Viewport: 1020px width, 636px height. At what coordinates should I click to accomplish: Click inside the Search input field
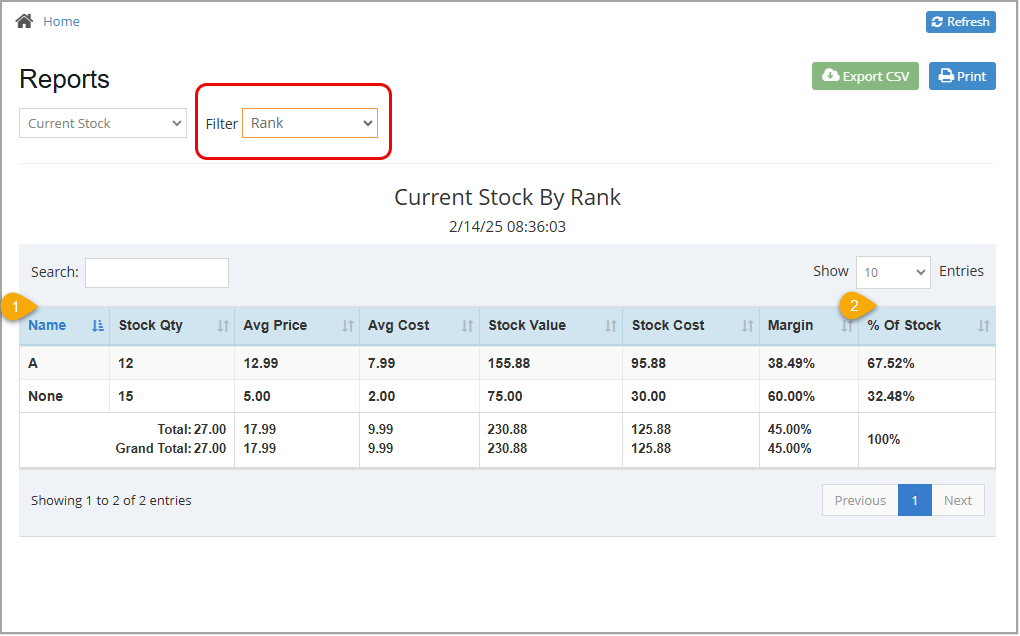[x=156, y=272]
